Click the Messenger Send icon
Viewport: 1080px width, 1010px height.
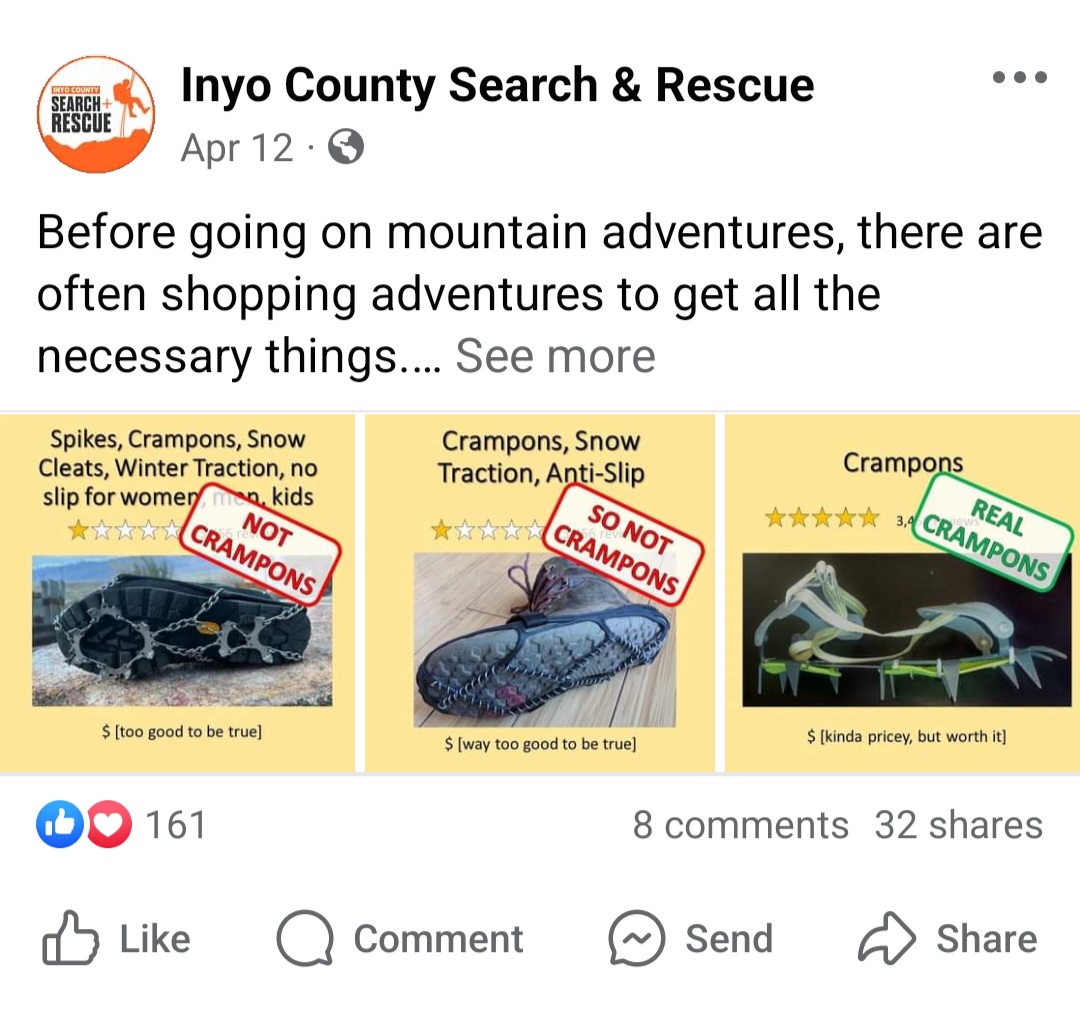(636, 938)
